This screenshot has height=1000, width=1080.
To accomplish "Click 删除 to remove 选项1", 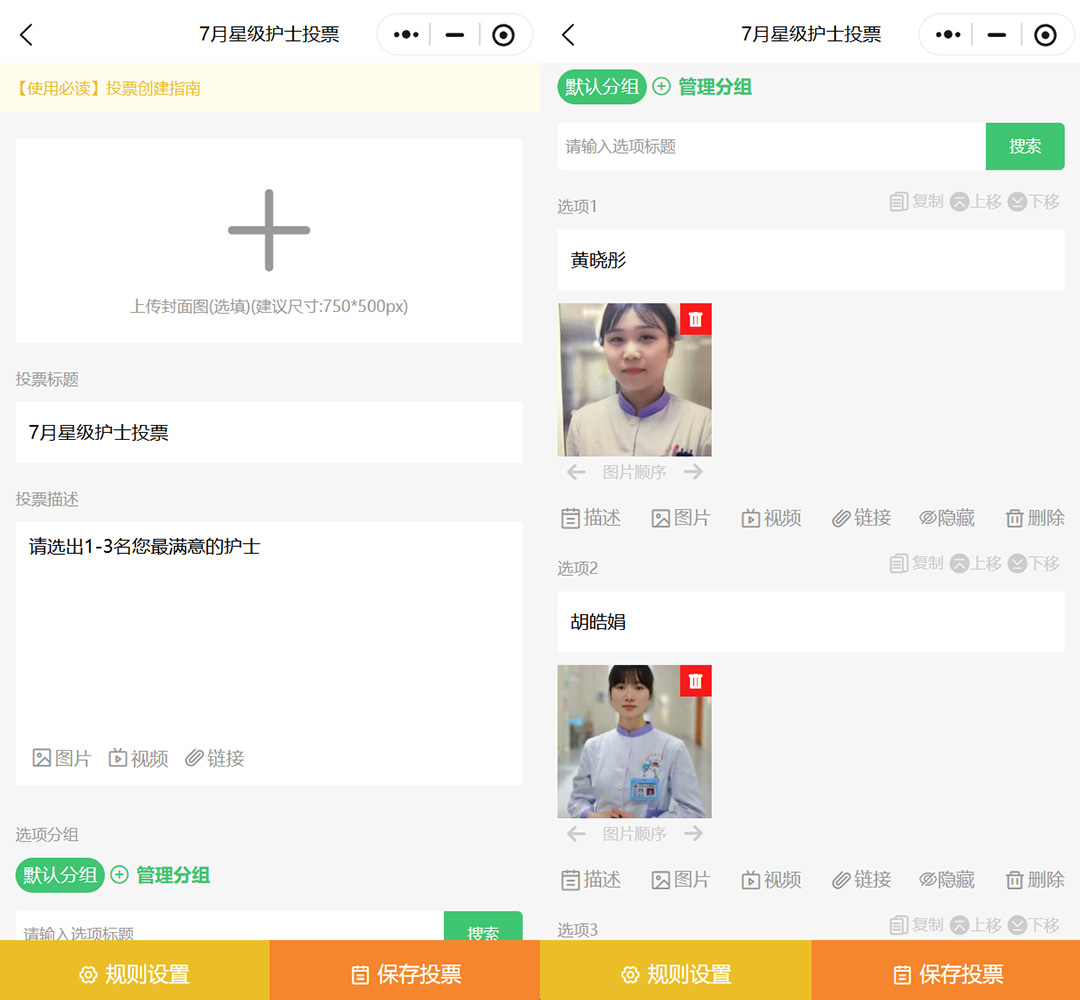I will pyautogui.click(x=1035, y=518).
